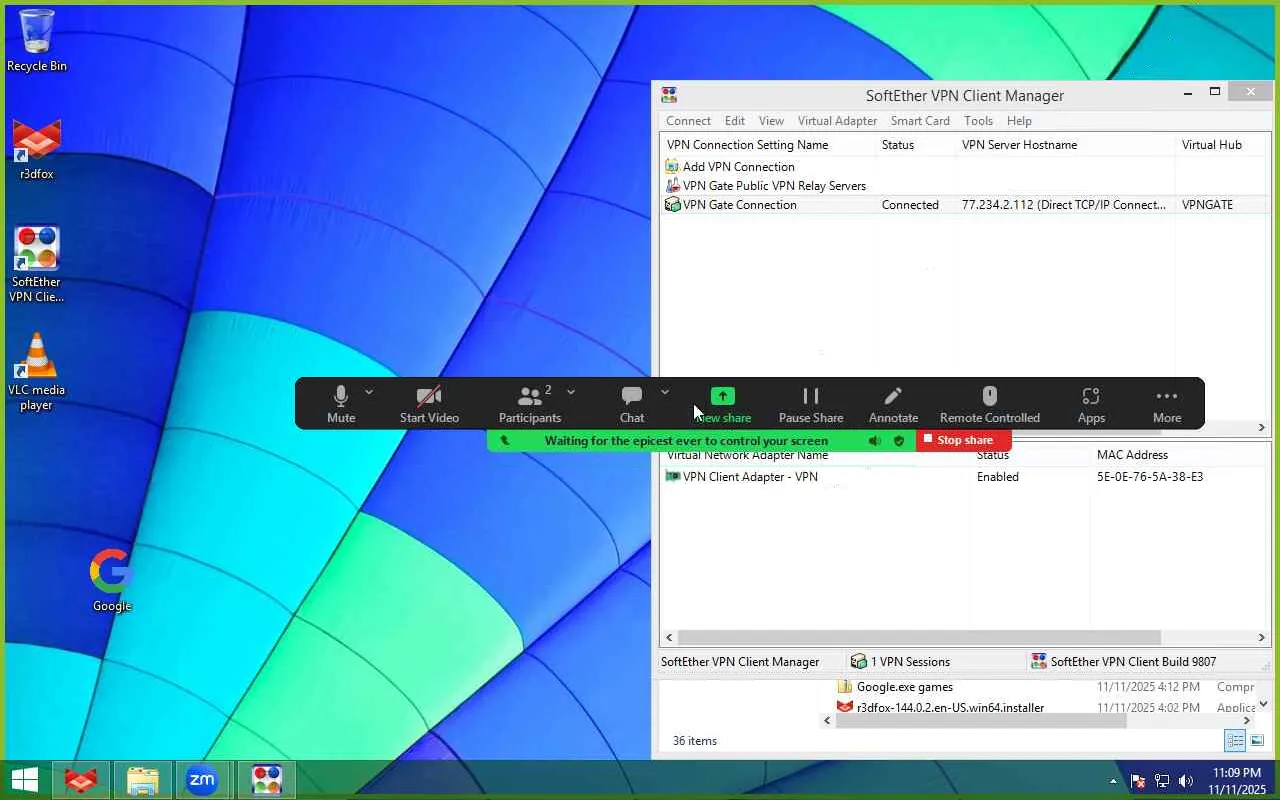1280x800 pixels.
Task: Select Google.exe games folder in Explorer
Action: (x=895, y=687)
